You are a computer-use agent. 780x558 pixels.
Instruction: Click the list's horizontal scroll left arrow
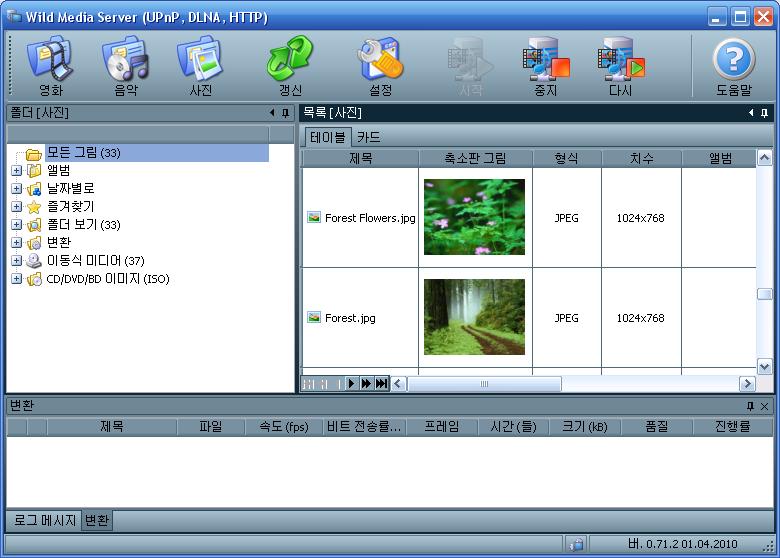pyautogui.click(x=398, y=384)
